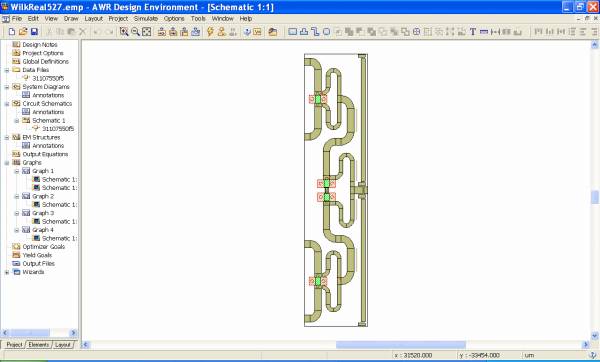Select the Zoom Out magnifier tool
Image resolution: width=600 pixels, height=362 pixels.
pos(135,32)
